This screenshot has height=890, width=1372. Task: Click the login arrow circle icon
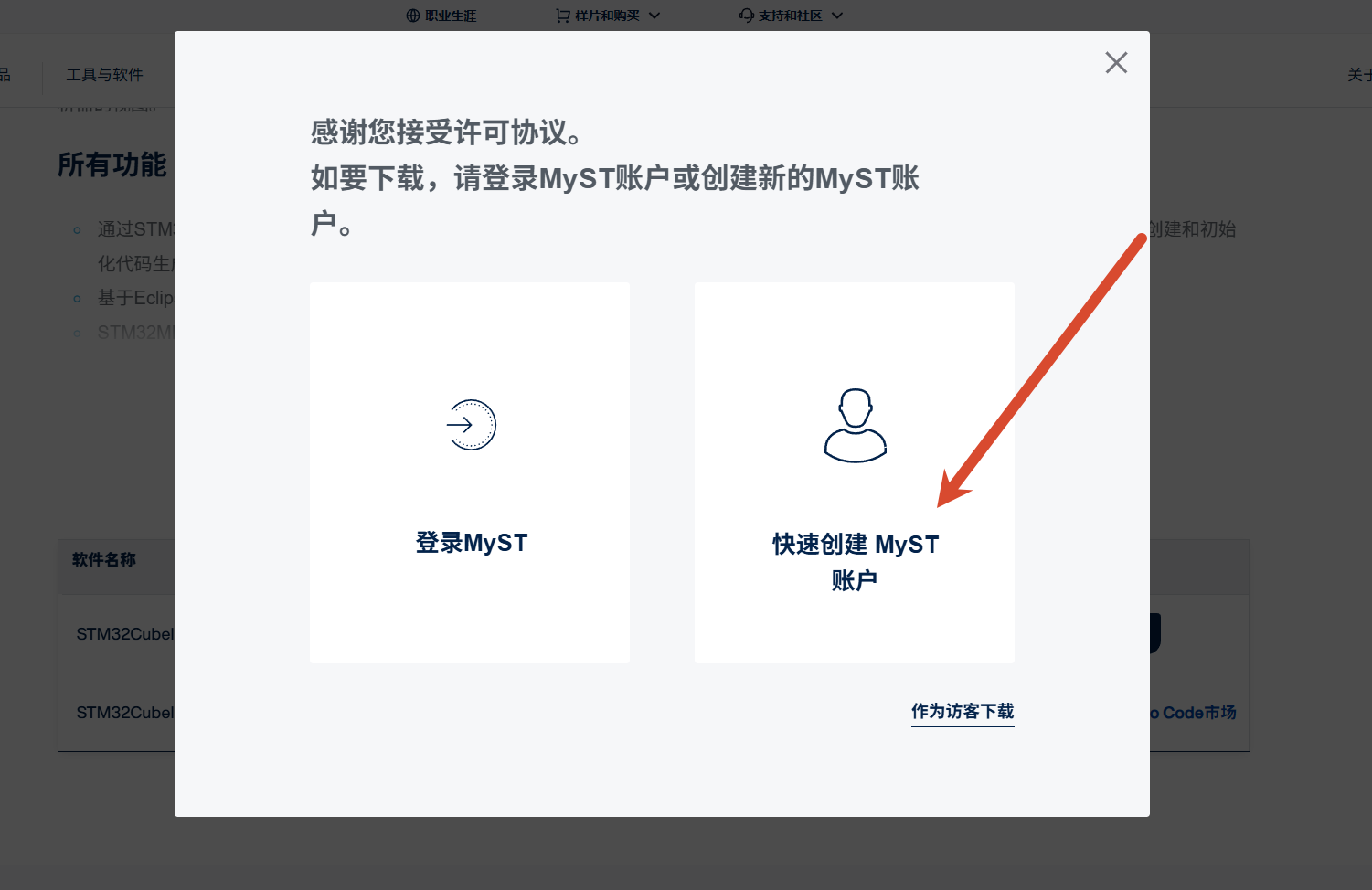tap(471, 425)
